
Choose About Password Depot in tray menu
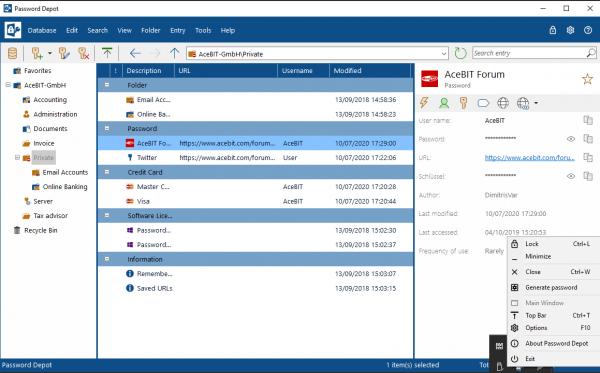point(554,343)
